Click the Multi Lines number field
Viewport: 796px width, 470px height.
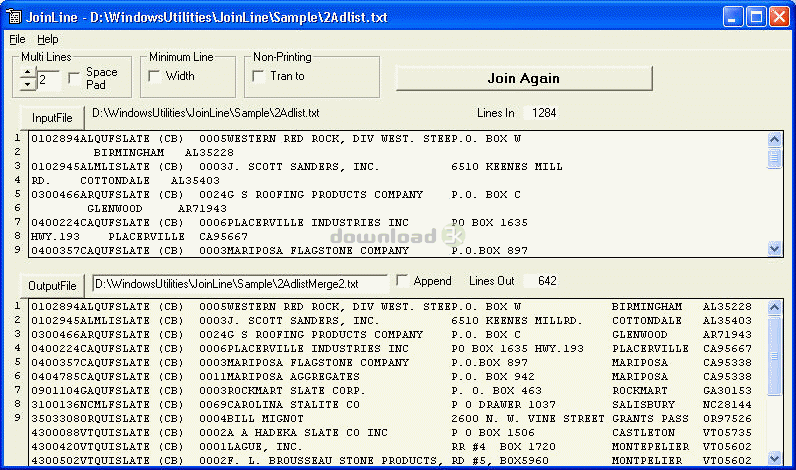48,80
